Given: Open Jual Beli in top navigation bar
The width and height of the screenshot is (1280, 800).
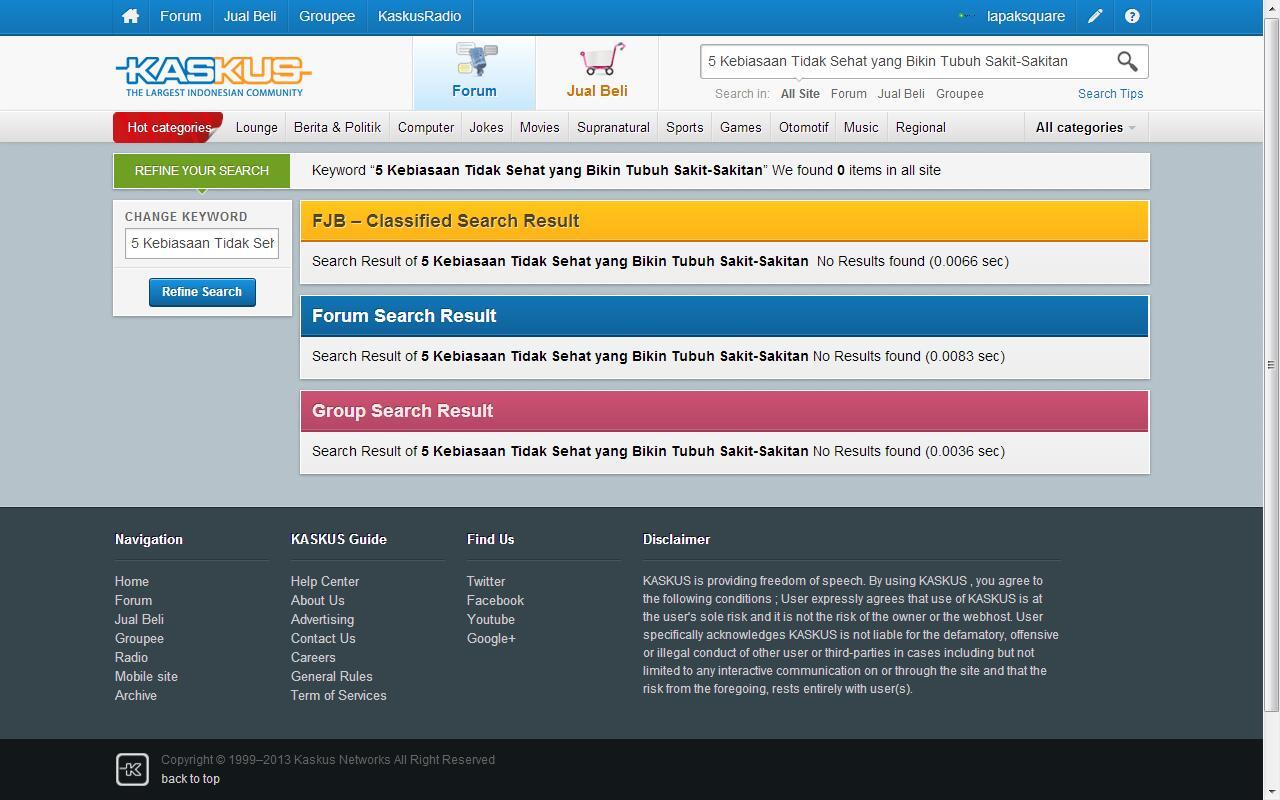Looking at the screenshot, I should 250,16.
